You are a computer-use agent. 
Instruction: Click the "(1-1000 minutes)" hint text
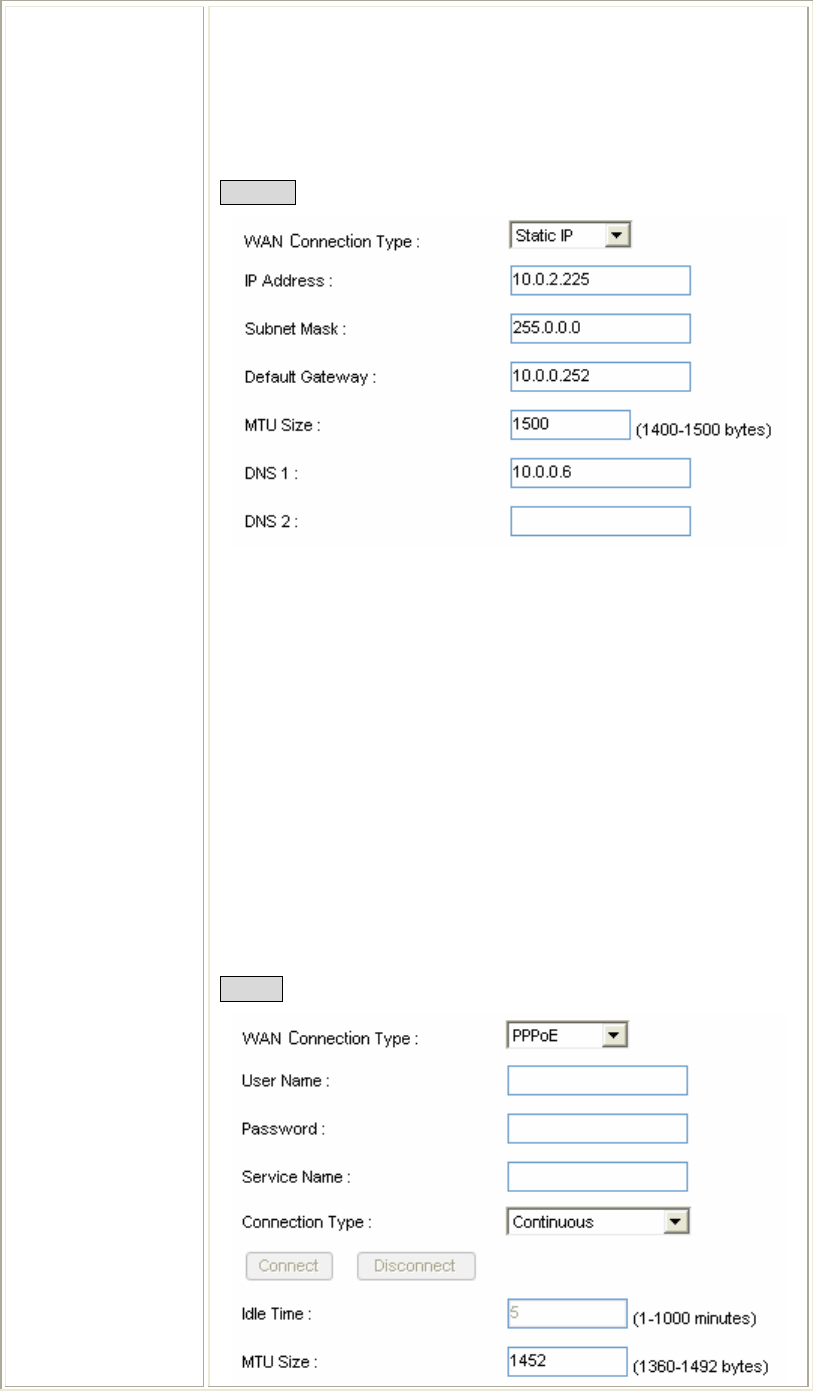click(696, 1321)
